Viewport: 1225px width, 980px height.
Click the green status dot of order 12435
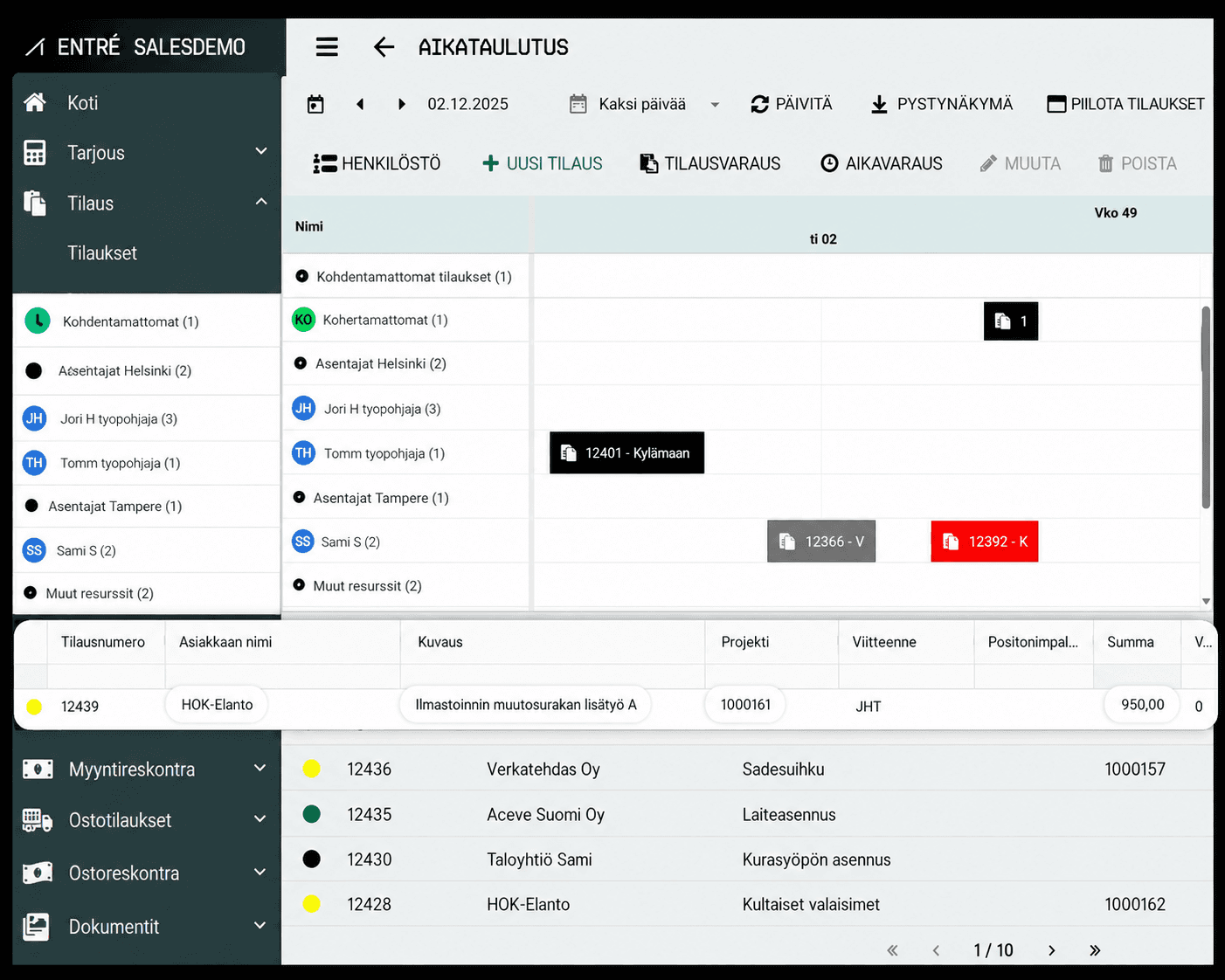tap(311, 814)
